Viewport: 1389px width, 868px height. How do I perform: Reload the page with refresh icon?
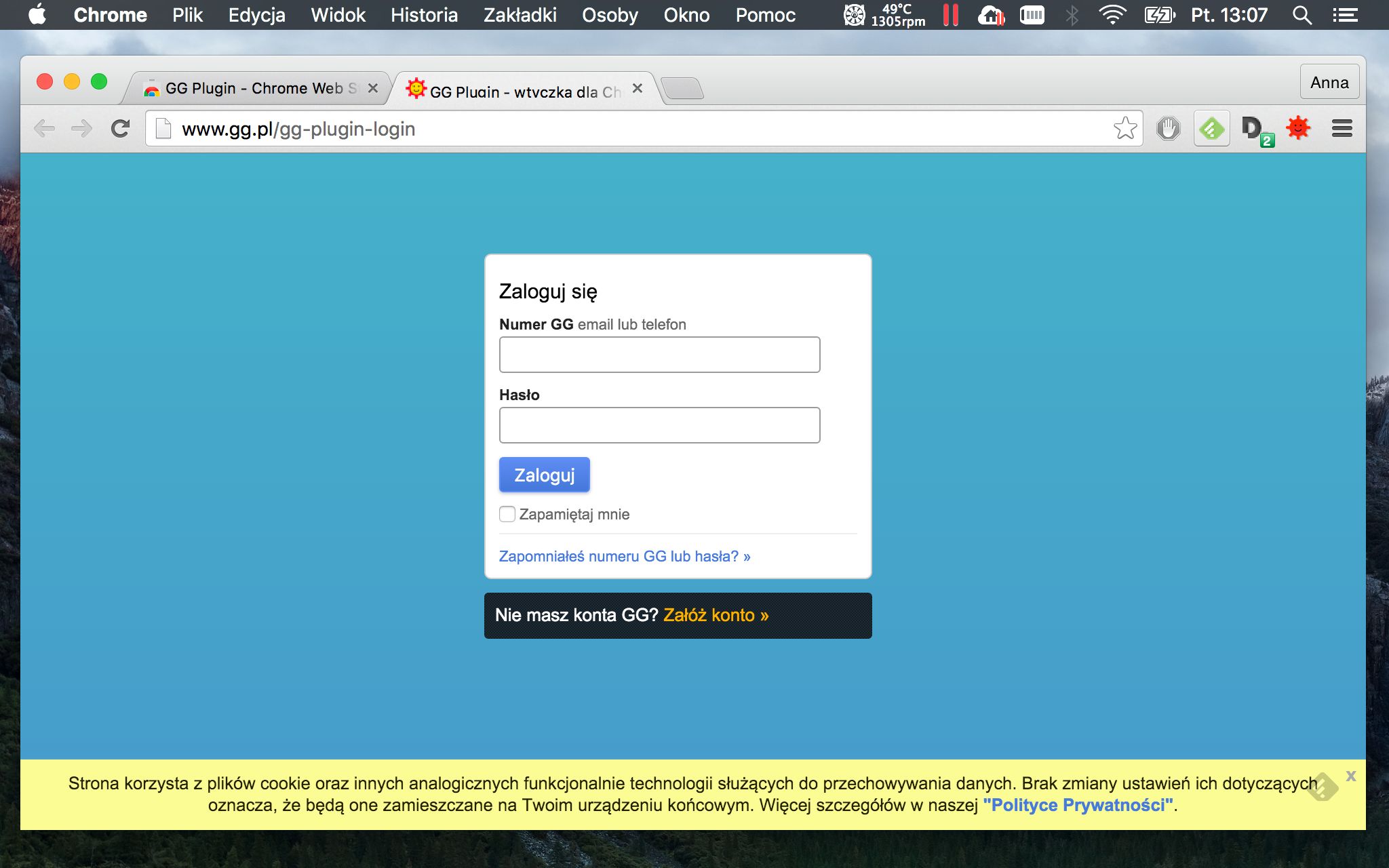click(x=121, y=128)
